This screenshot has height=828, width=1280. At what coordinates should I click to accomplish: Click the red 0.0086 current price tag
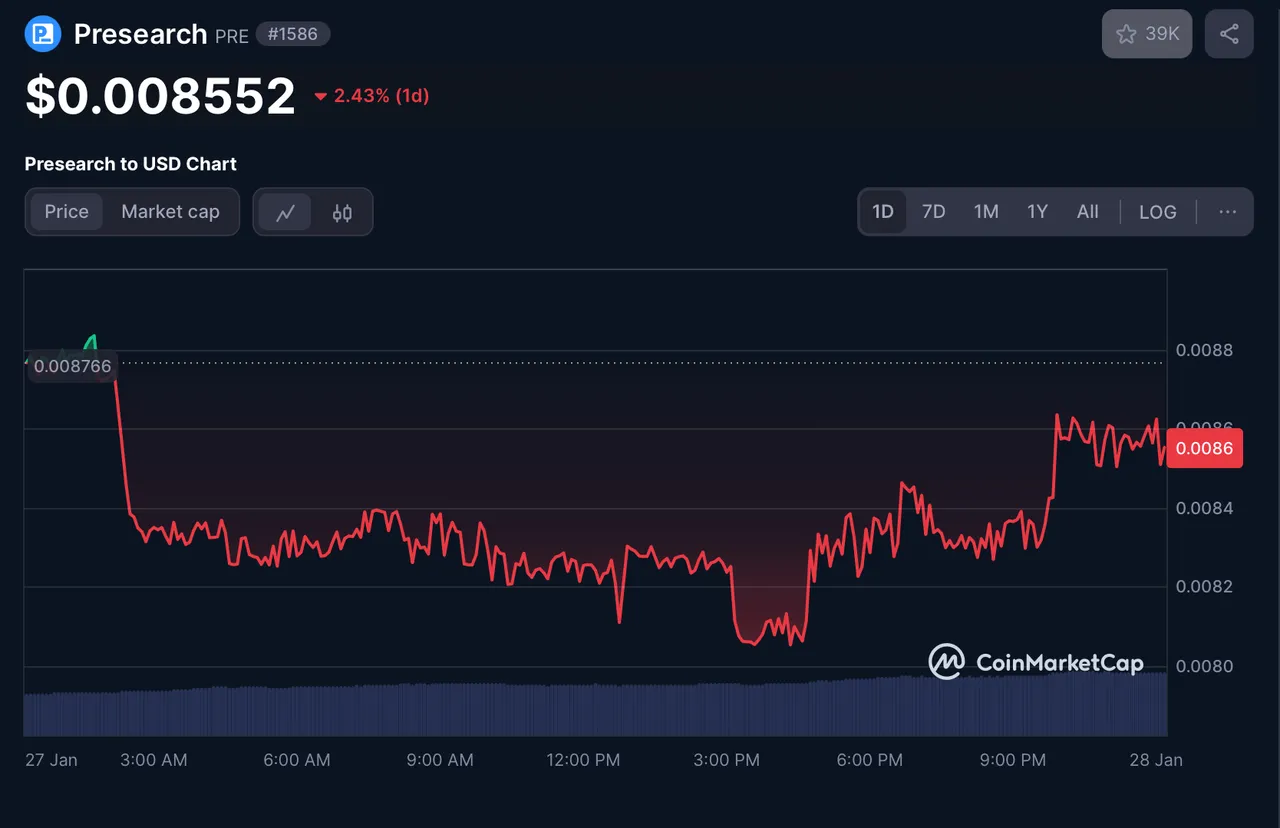coord(1205,448)
